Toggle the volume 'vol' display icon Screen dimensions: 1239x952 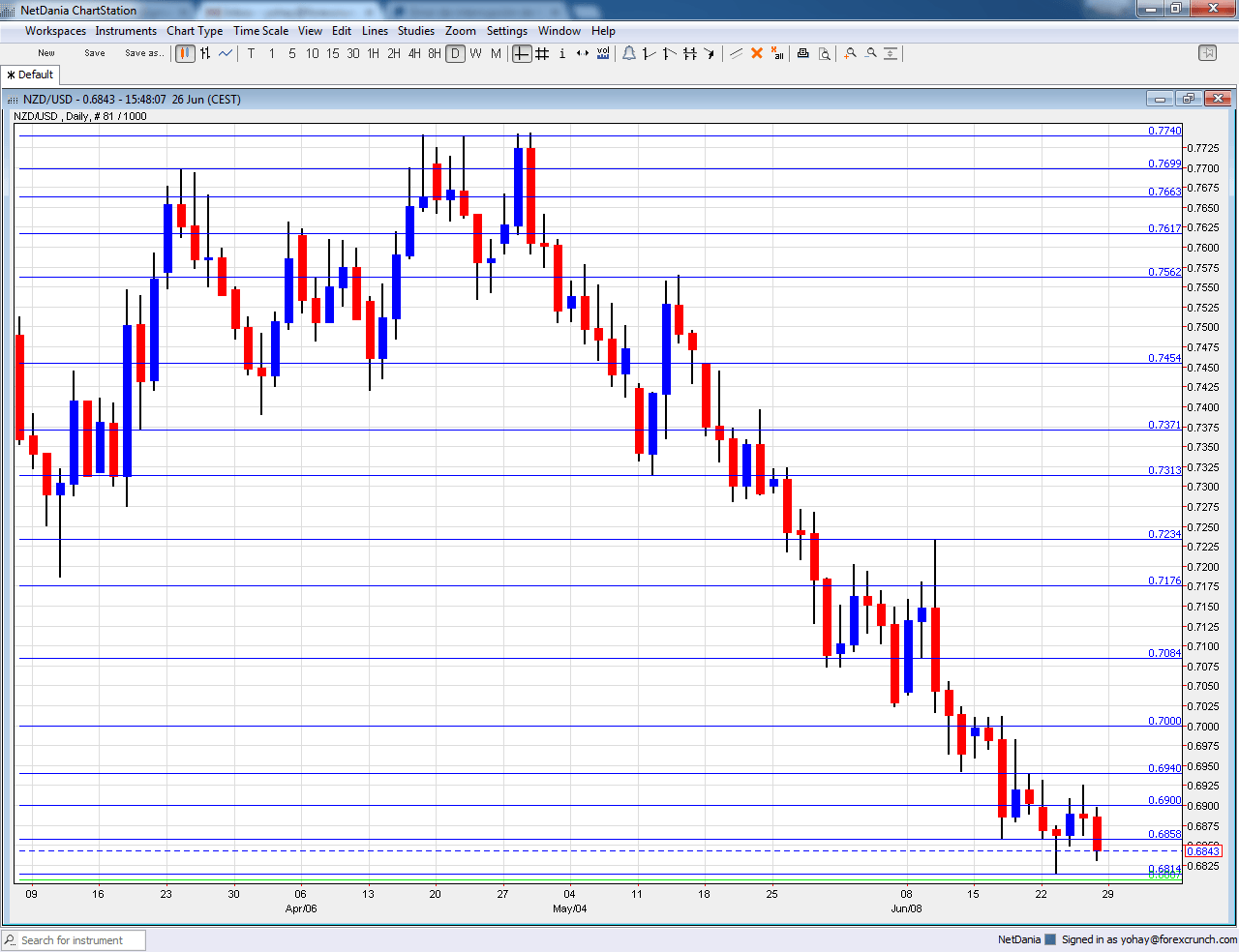click(603, 53)
